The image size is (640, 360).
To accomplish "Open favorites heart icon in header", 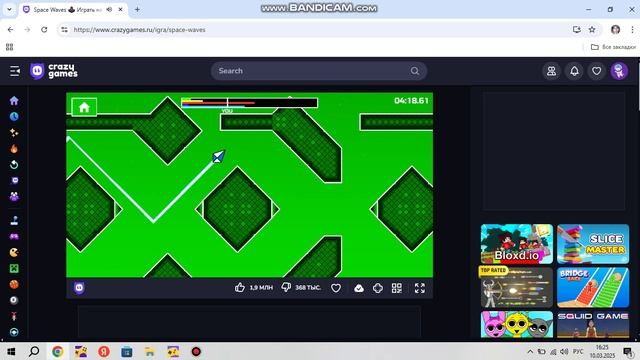I will (x=596, y=71).
